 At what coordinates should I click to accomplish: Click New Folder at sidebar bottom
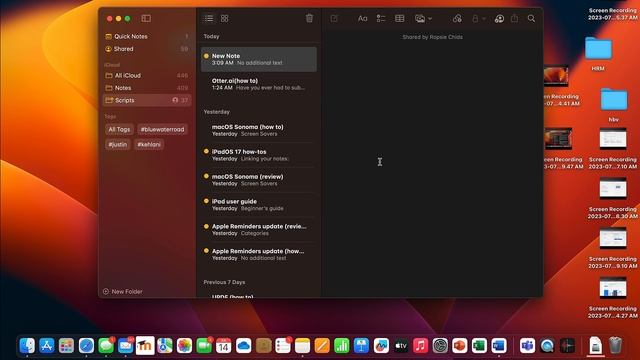123,291
